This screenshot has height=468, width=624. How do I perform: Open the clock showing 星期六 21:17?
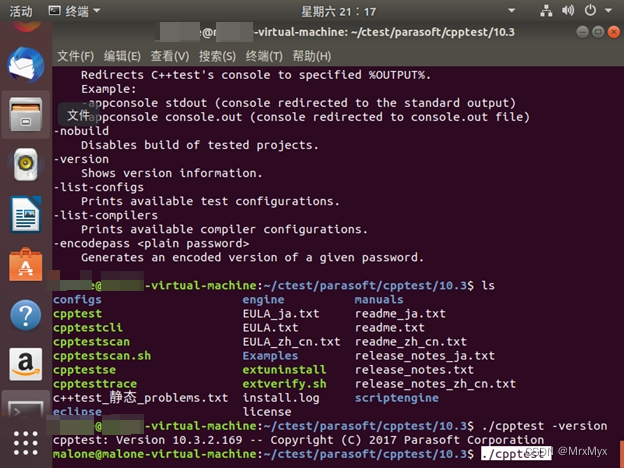click(x=338, y=12)
